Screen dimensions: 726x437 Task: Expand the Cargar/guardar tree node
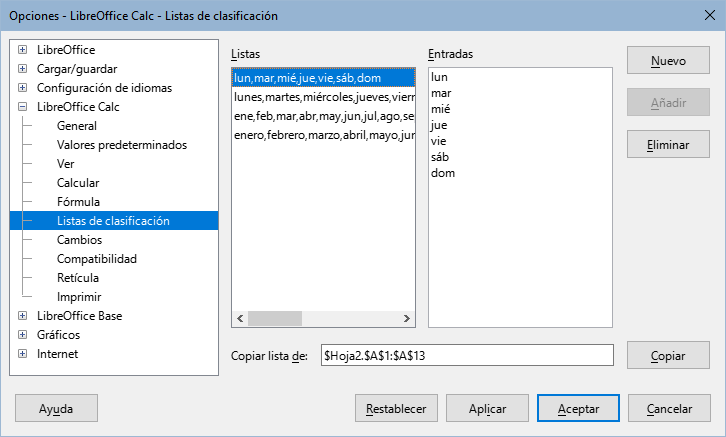click(23, 69)
